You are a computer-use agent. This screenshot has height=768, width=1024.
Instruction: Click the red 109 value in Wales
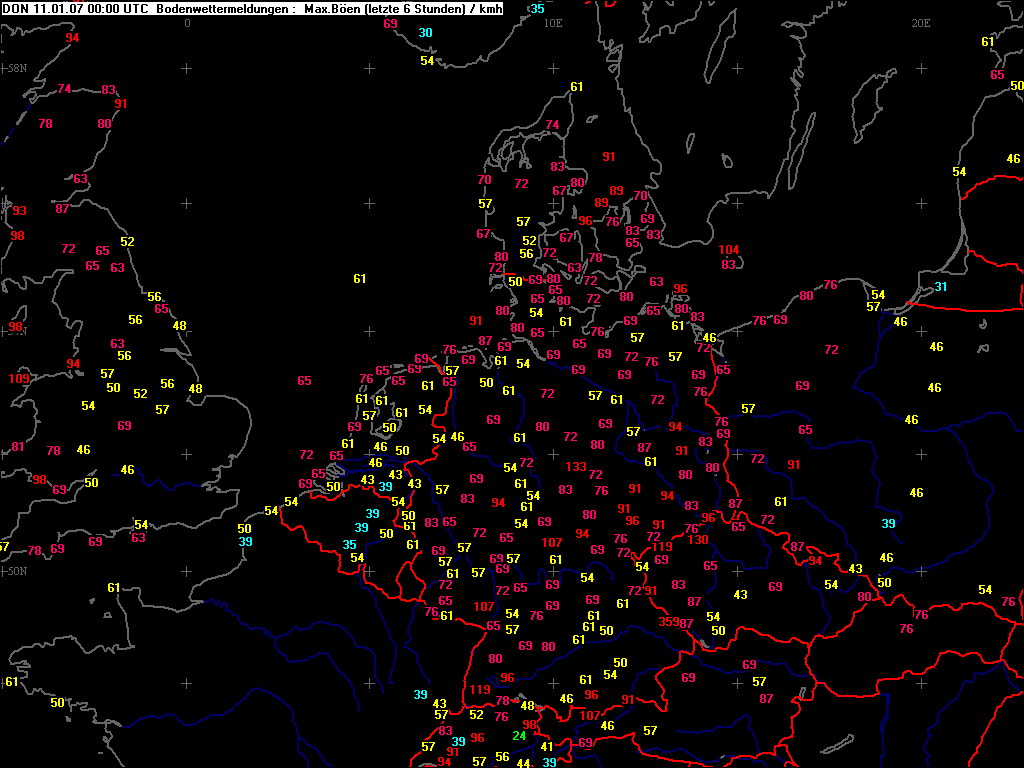tap(19, 379)
